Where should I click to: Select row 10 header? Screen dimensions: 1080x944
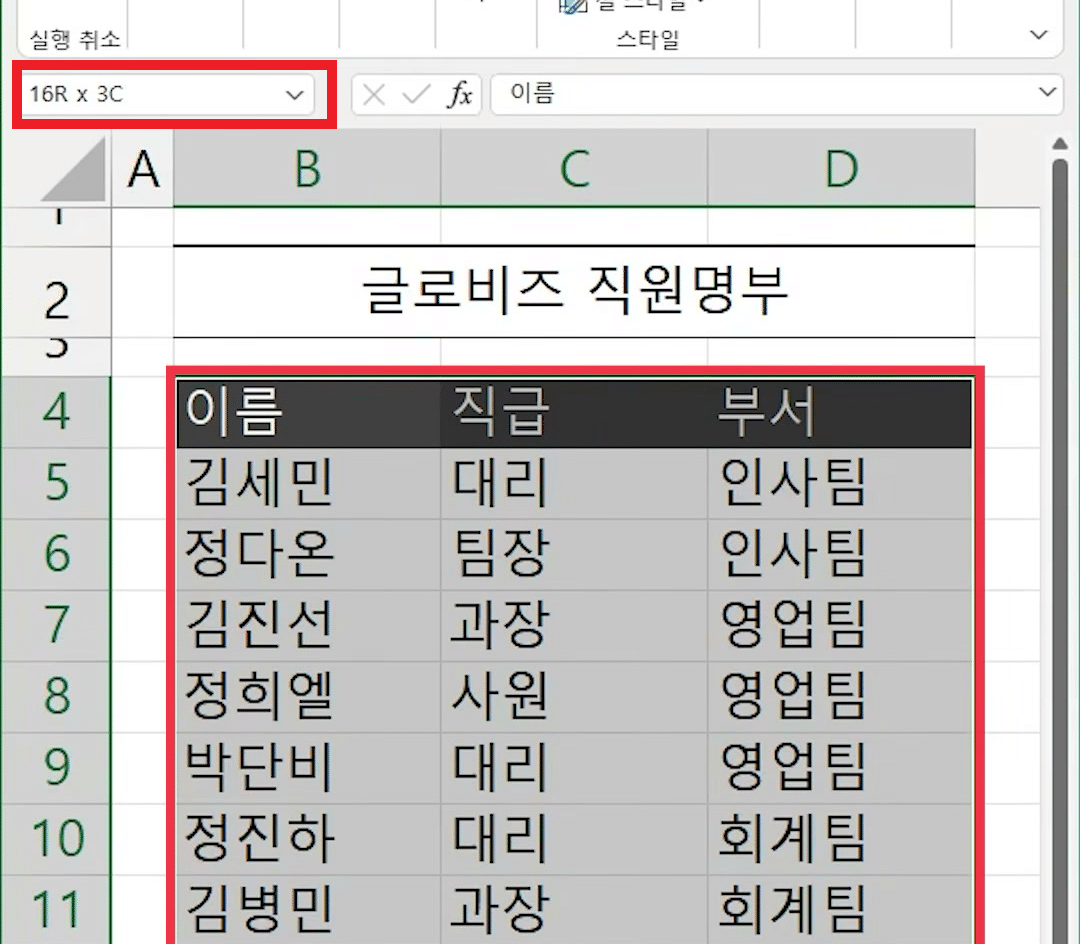click(x=56, y=839)
